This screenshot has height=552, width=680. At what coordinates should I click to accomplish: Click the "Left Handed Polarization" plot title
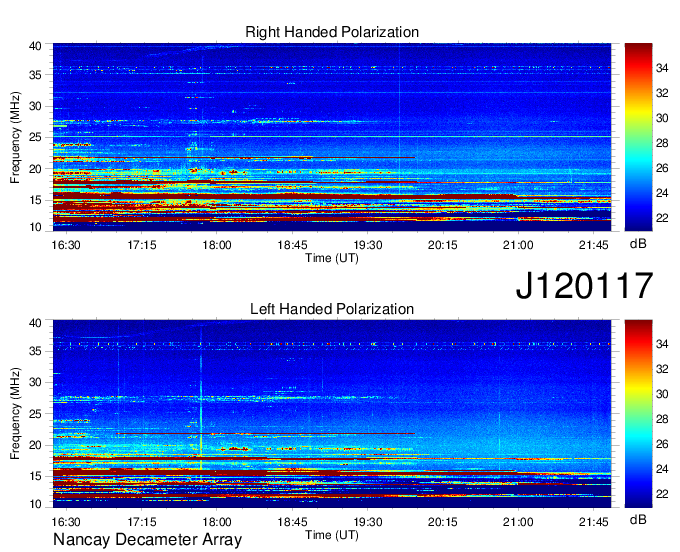coord(332,309)
